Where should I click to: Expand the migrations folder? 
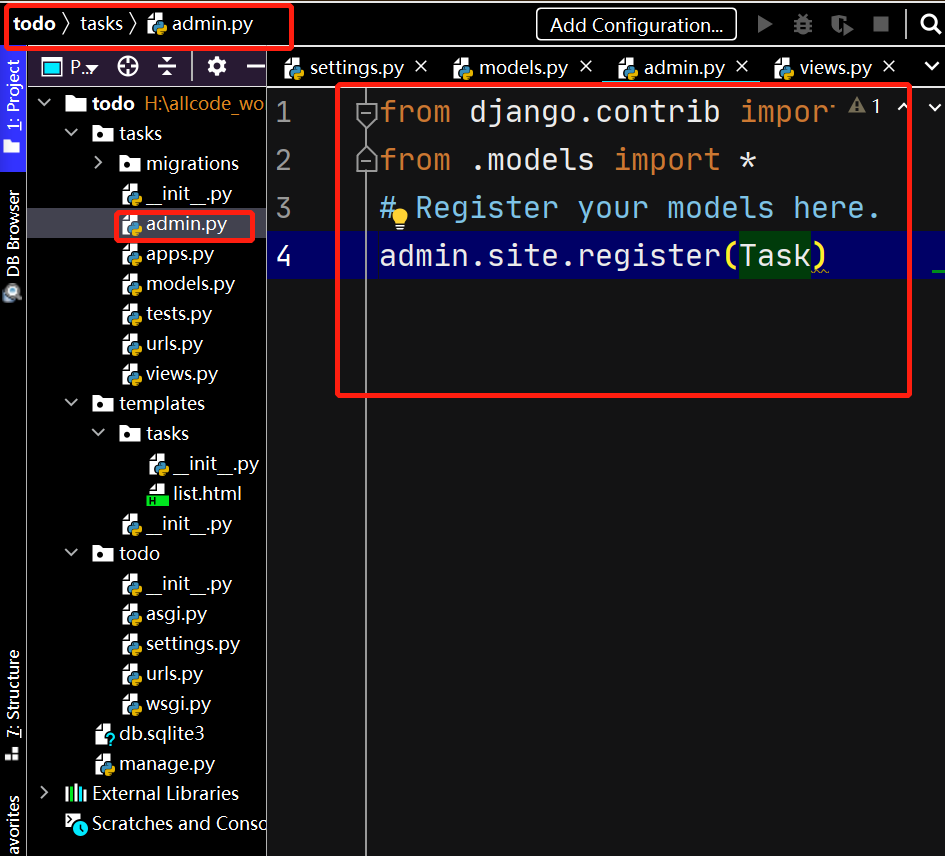pos(98,163)
